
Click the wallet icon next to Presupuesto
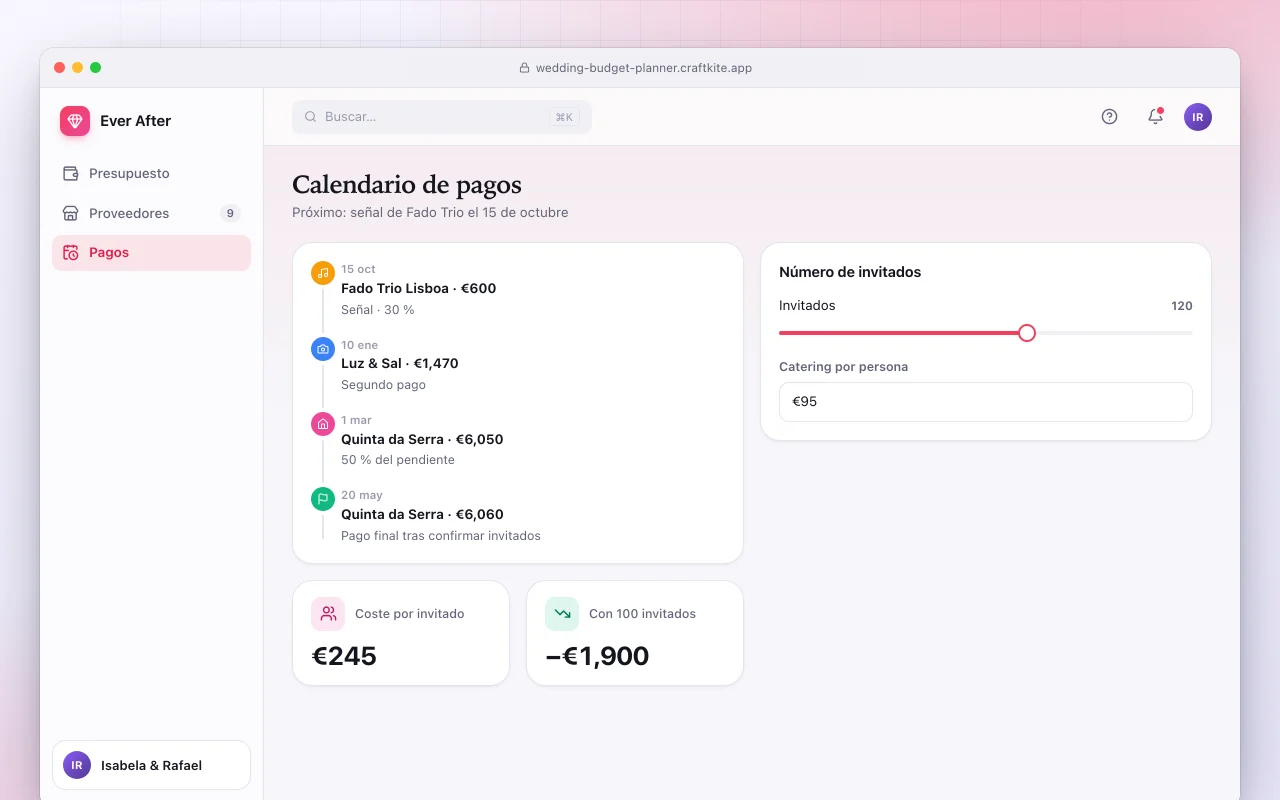pos(71,173)
